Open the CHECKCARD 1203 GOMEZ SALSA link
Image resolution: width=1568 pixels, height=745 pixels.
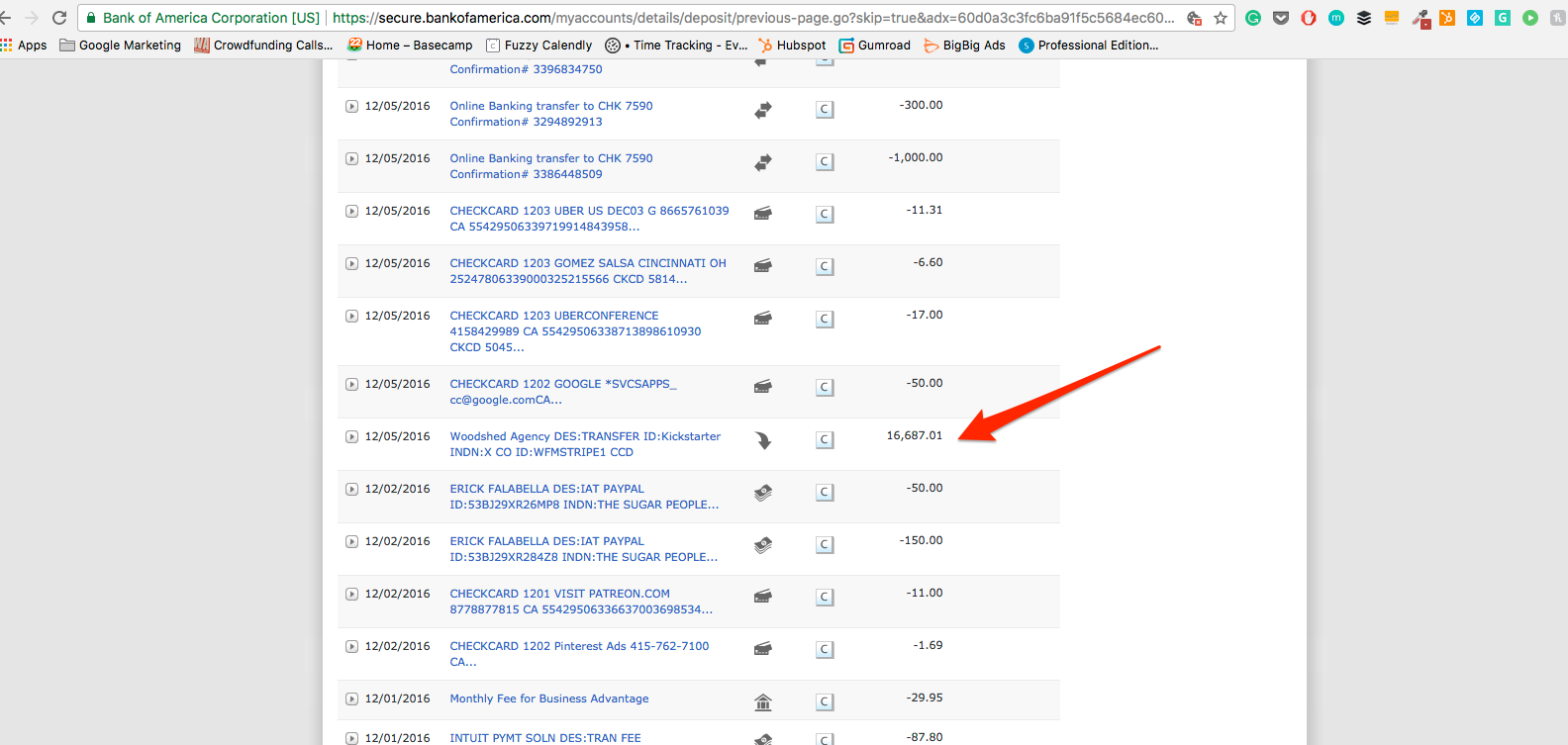(x=588, y=271)
